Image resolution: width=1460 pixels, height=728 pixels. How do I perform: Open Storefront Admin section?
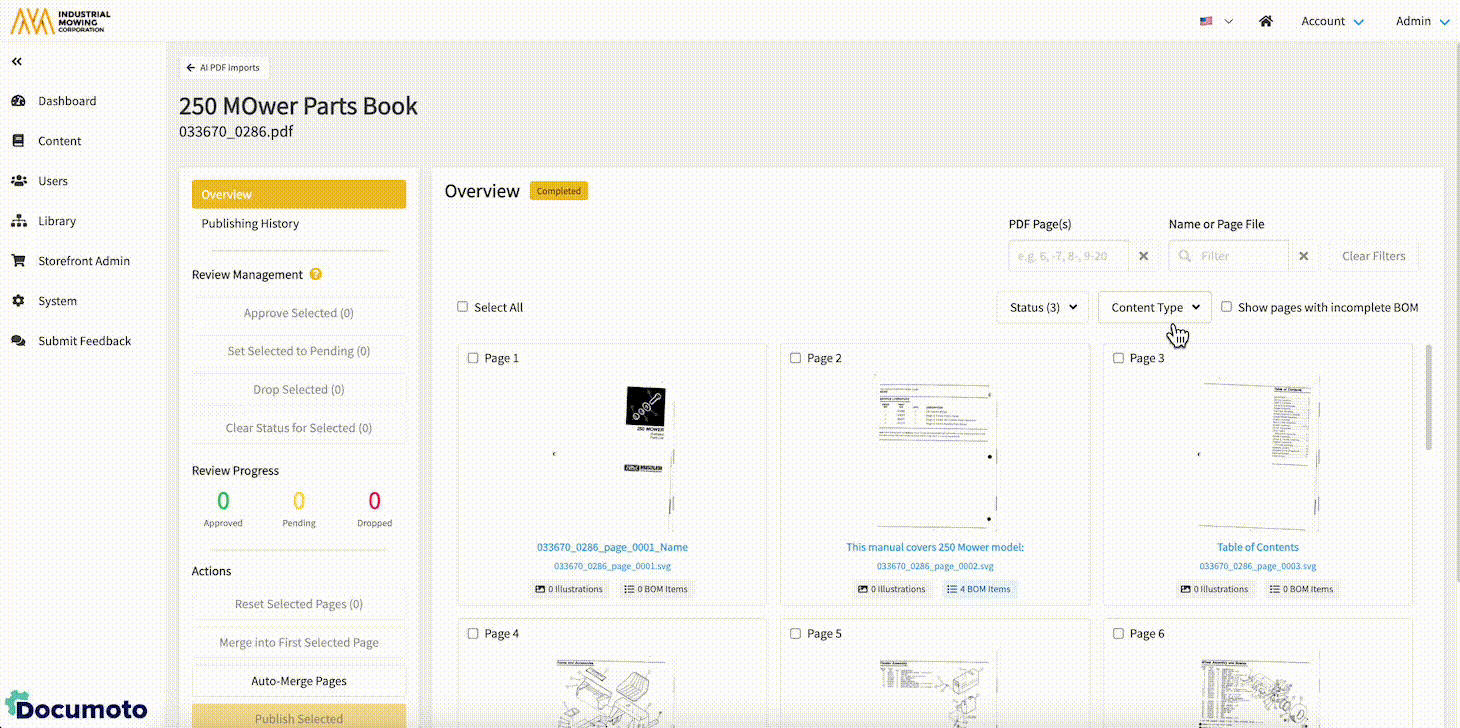tap(84, 261)
